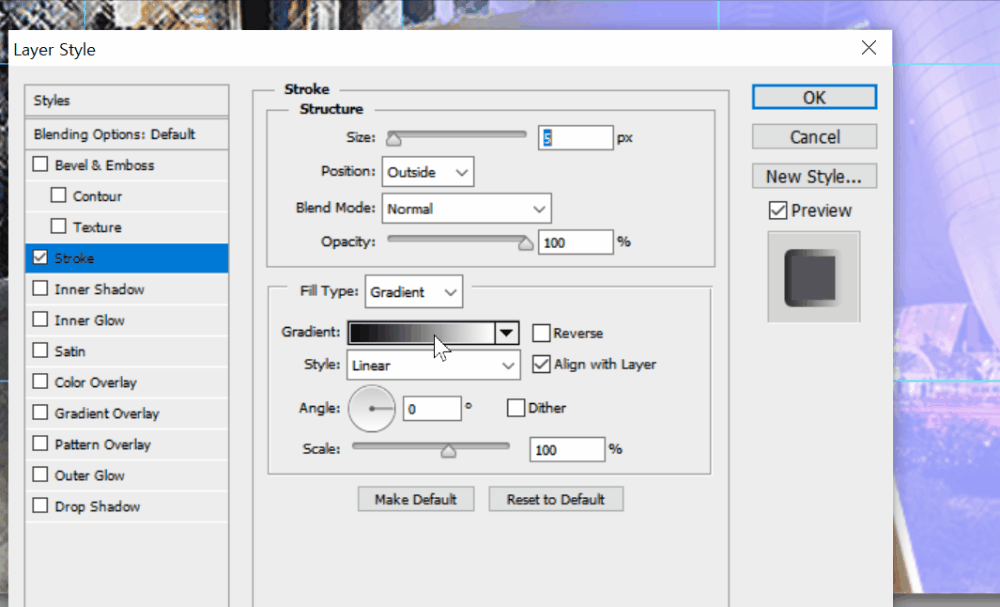Enable Inner Glow checkbox

point(40,319)
